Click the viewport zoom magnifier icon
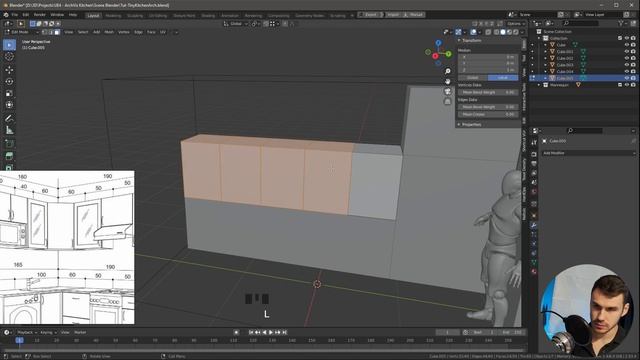This screenshot has height=360, width=640. coord(448,71)
